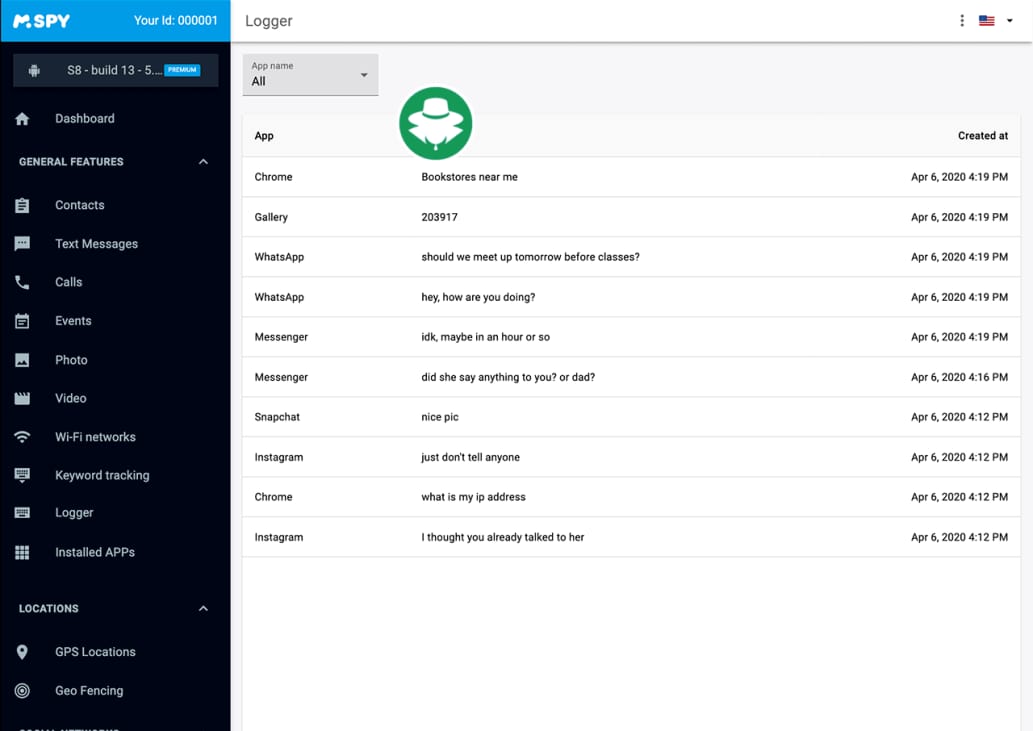The height and width of the screenshot is (731, 1033).
Task: Open the App name filter dropdown
Action: 310,75
